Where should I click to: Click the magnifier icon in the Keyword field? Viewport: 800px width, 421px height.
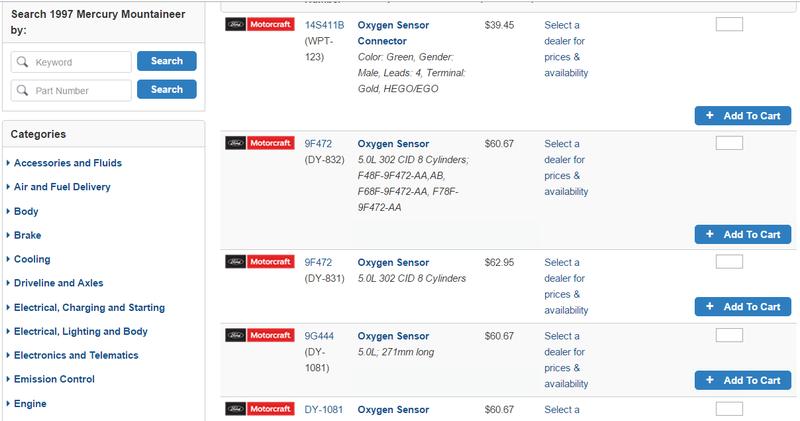pyautogui.click(x=22, y=62)
